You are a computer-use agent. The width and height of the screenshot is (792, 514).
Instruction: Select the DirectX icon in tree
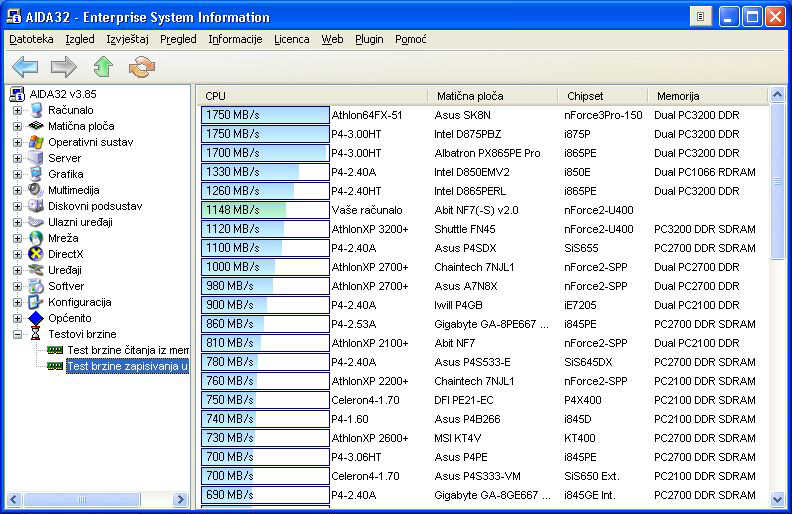click(x=37, y=254)
